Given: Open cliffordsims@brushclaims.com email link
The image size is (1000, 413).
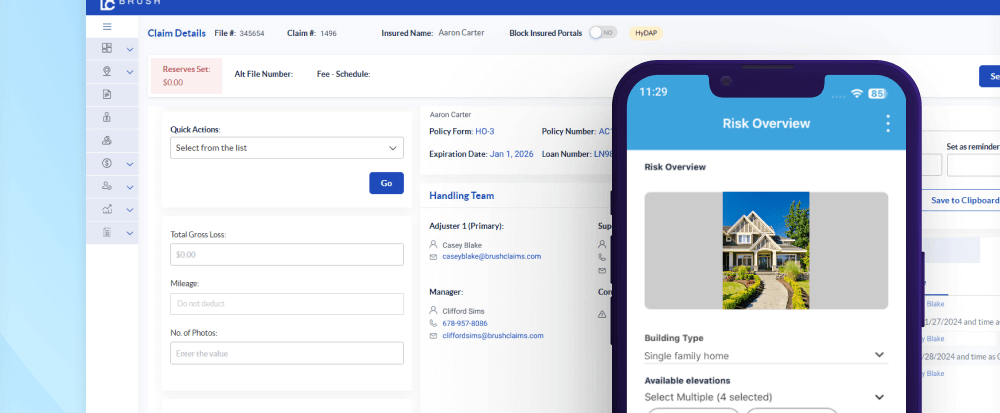Looking at the screenshot, I should (x=493, y=335).
